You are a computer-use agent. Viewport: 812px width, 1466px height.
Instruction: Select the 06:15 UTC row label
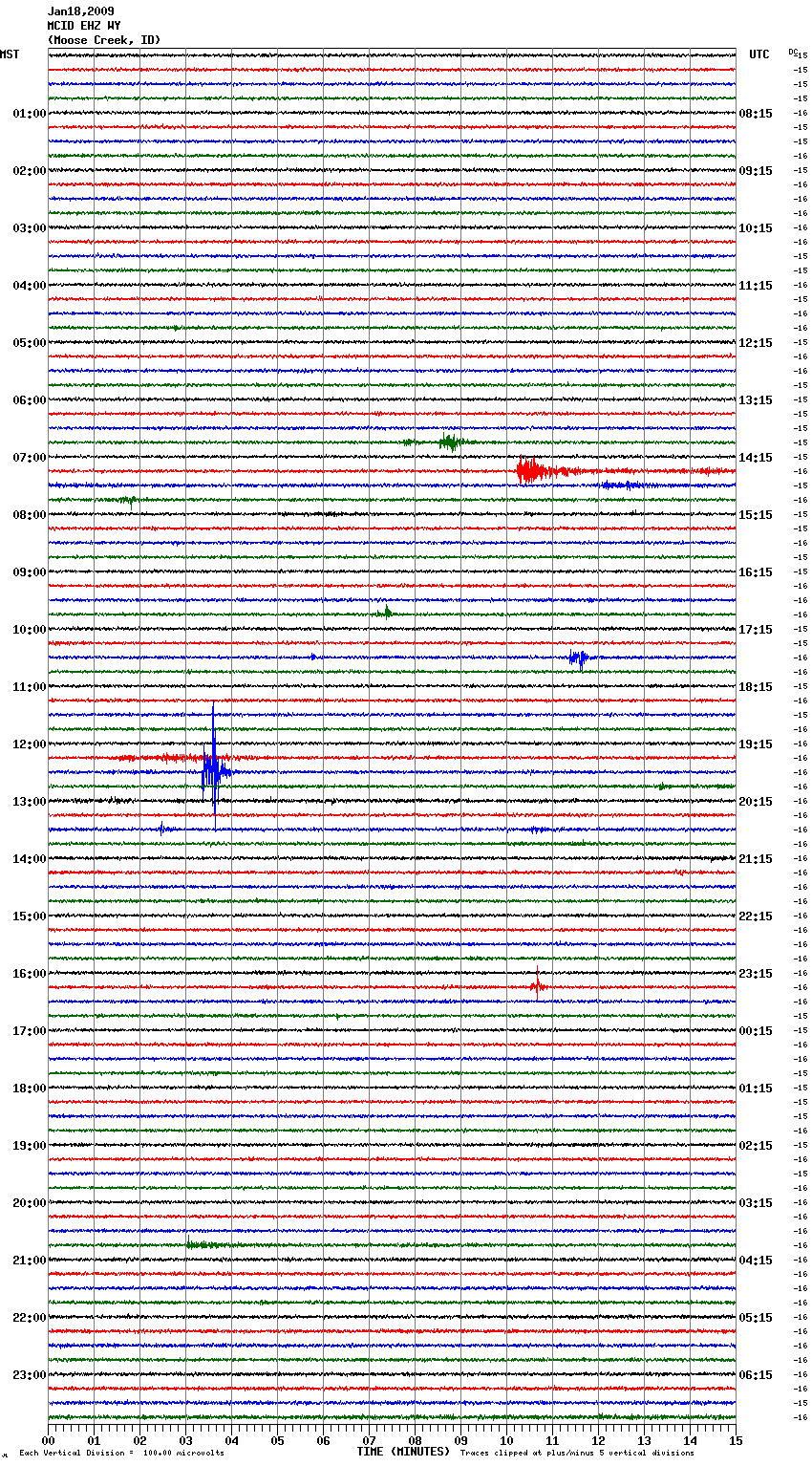(x=756, y=1375)
